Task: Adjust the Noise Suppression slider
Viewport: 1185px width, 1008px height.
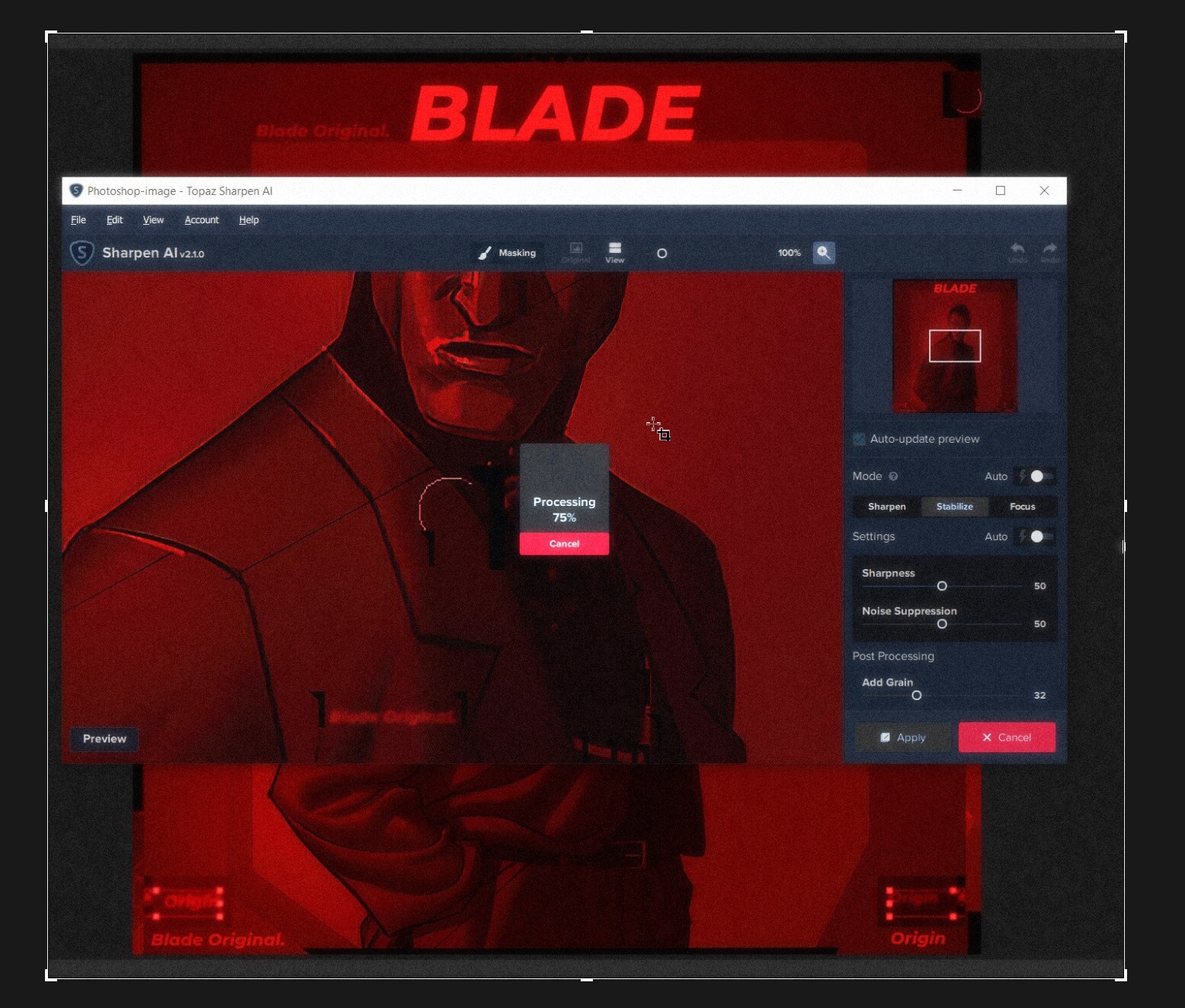Action: (x=942, y=624)
